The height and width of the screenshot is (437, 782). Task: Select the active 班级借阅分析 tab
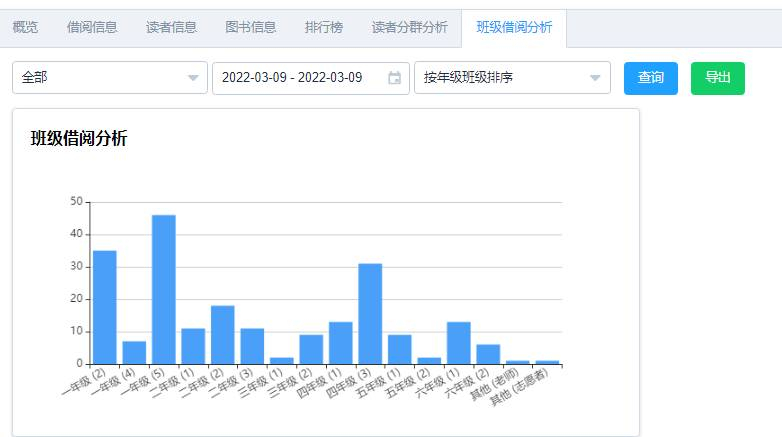tap(513, 27)
